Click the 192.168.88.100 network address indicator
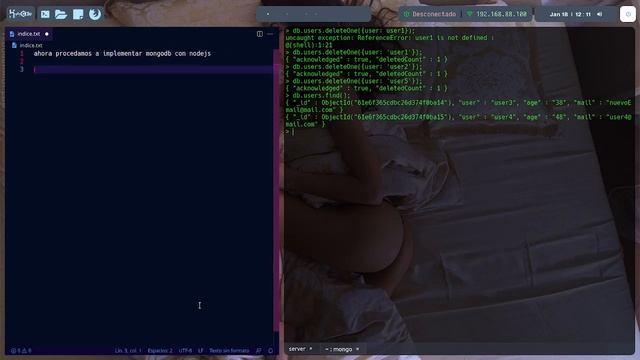 (497, 14)
